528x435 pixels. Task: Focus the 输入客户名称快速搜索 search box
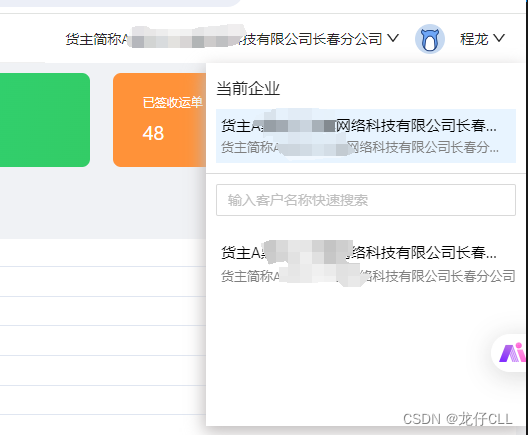click(366, 200)
